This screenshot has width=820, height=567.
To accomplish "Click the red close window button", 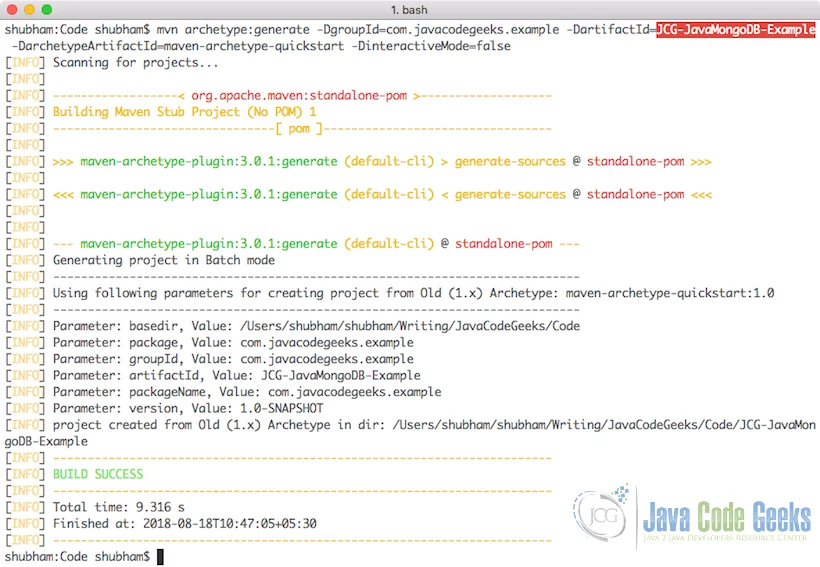I will point(12,9).
